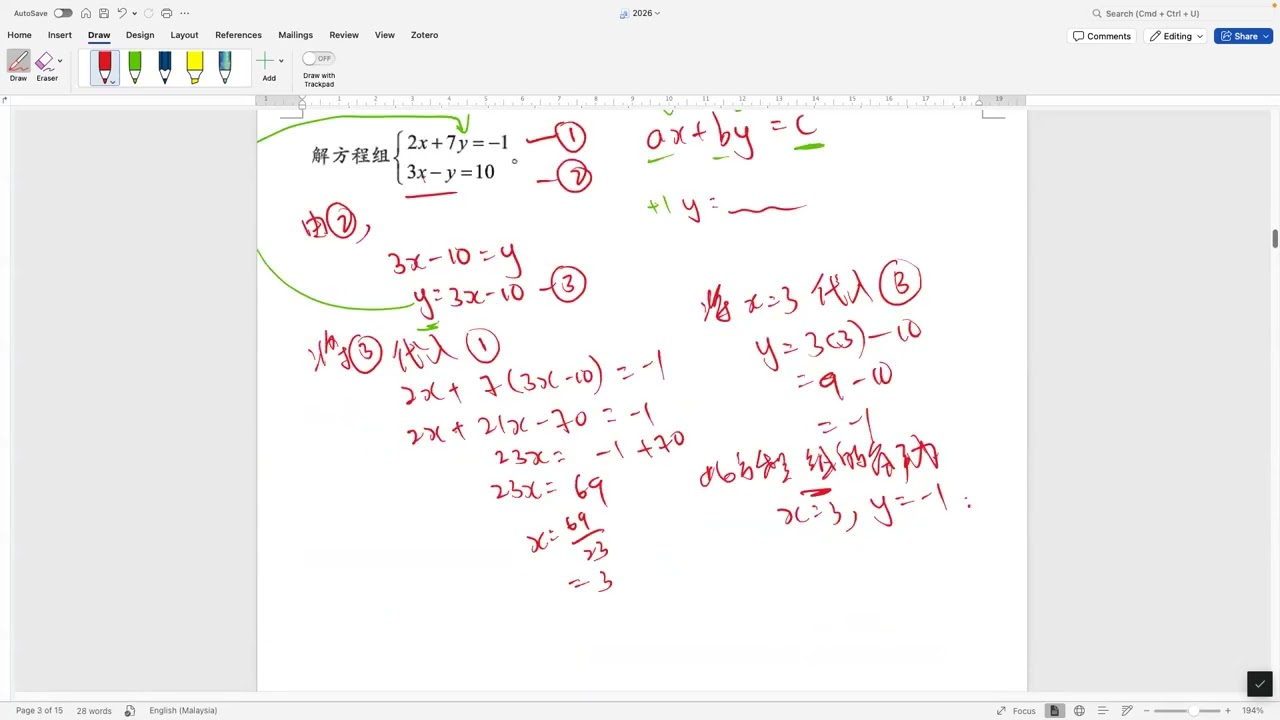Save document with floppy disk icon
The height and width of the screenshot is (720, 1280).
pos(104,13)
